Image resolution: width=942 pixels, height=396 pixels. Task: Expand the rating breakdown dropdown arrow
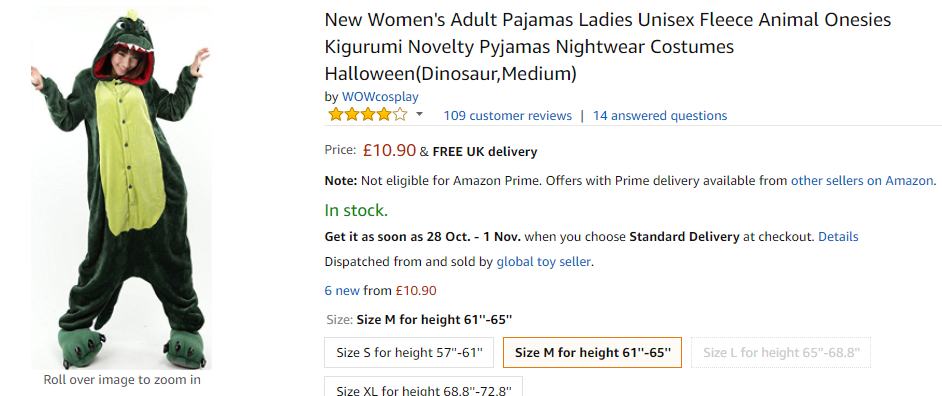pyautogui.click(x=419, y=114)
